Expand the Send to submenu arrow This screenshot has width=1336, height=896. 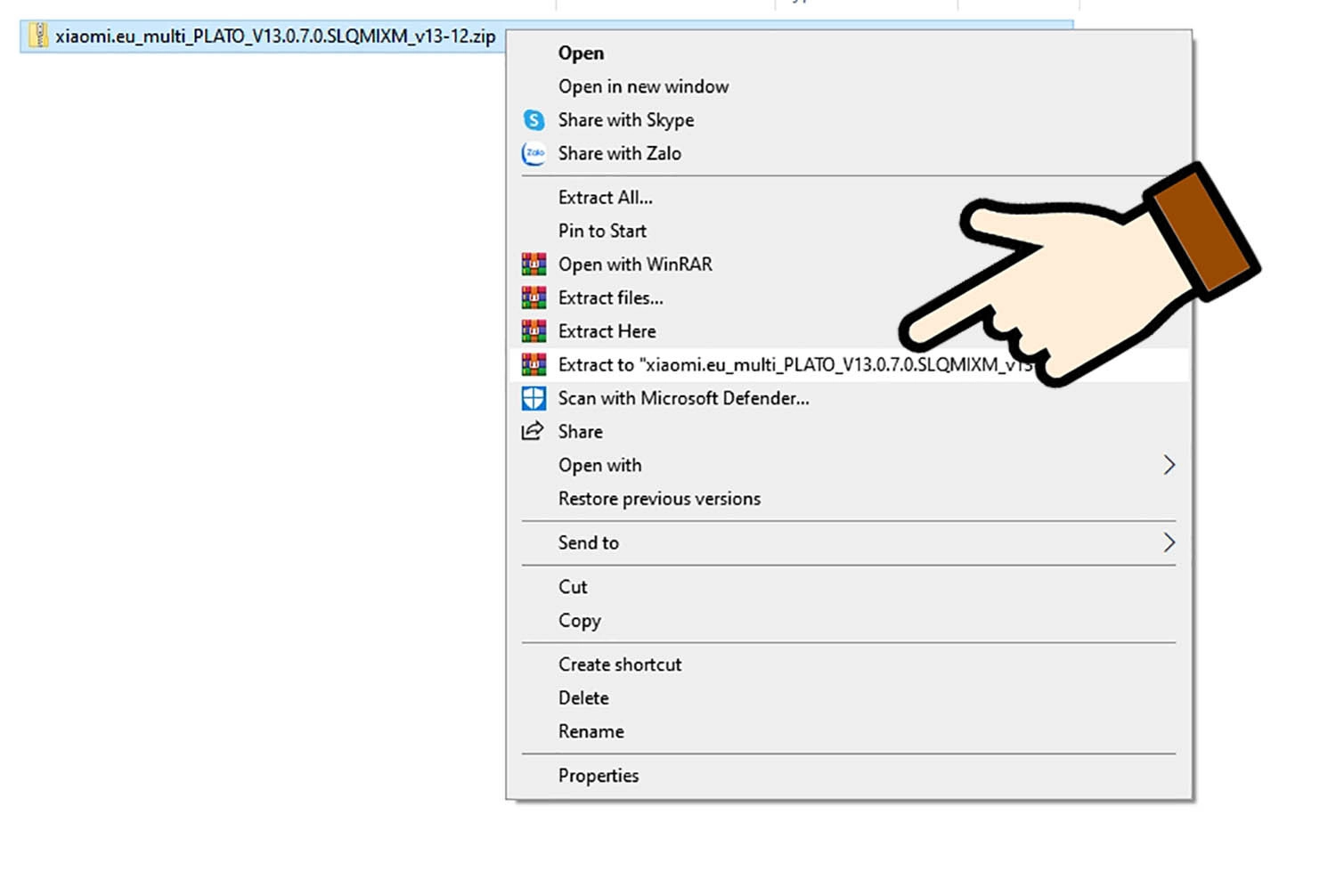(x=1169, y=542)
